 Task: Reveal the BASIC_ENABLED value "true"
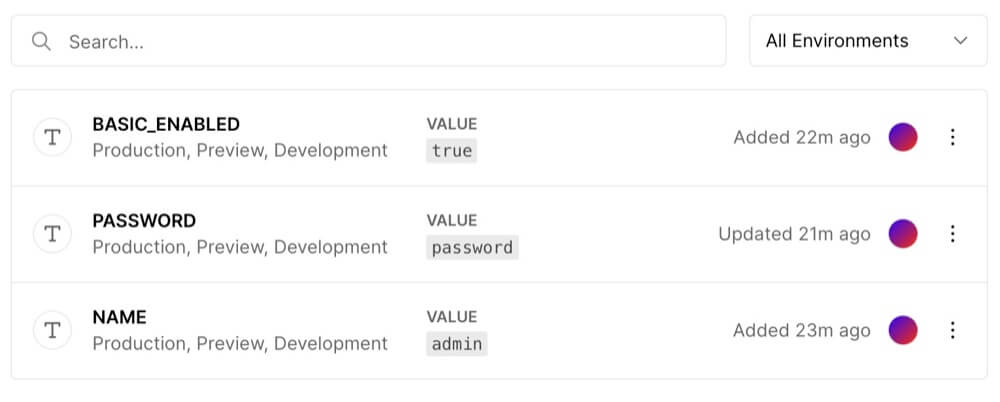pos(452,151)
